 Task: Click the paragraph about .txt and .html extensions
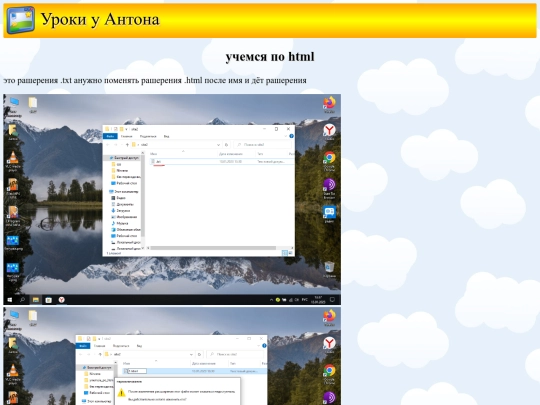[155, 80]
